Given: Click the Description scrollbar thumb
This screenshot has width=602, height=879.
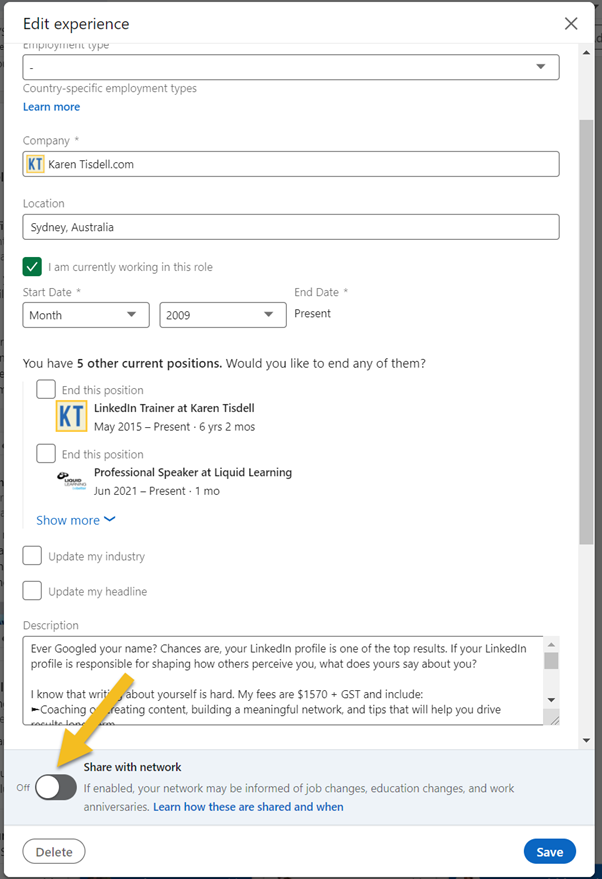Looking at the screenshot, I should [552, 660].
